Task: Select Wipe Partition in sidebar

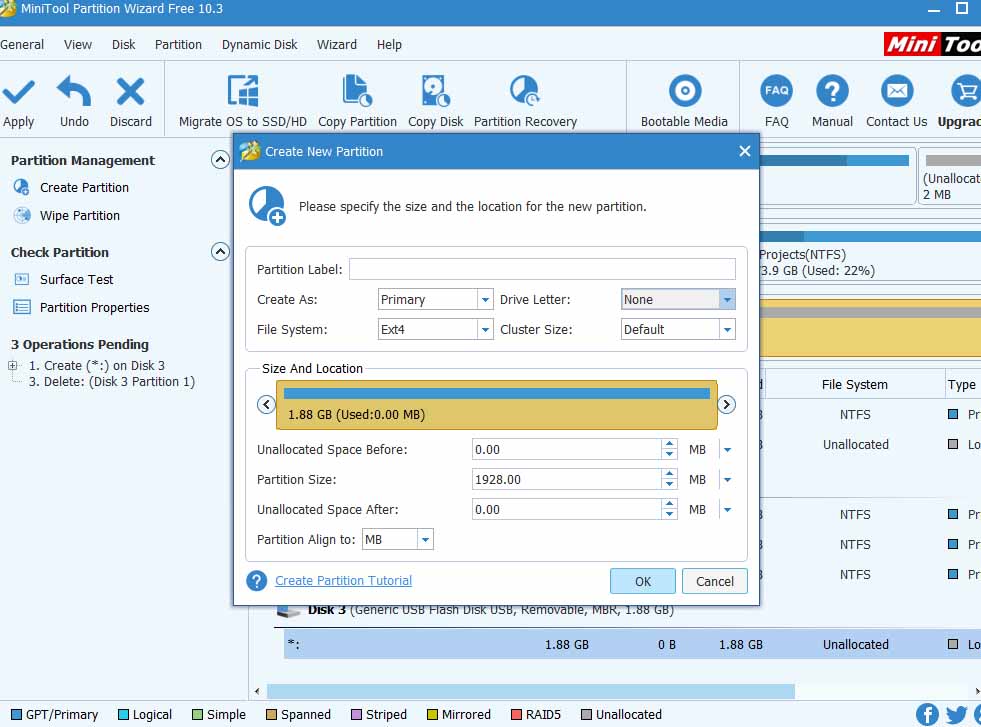Action: coord(79,216)
